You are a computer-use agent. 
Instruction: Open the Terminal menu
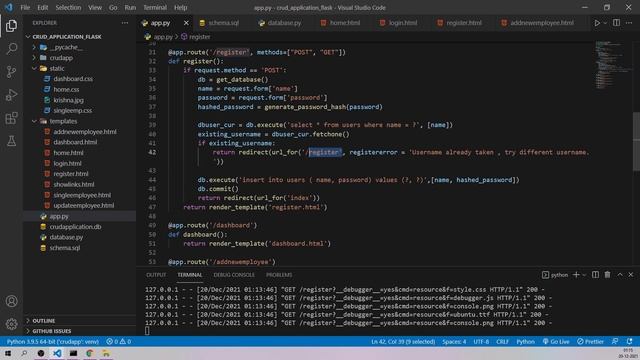(x=155, y=7)
